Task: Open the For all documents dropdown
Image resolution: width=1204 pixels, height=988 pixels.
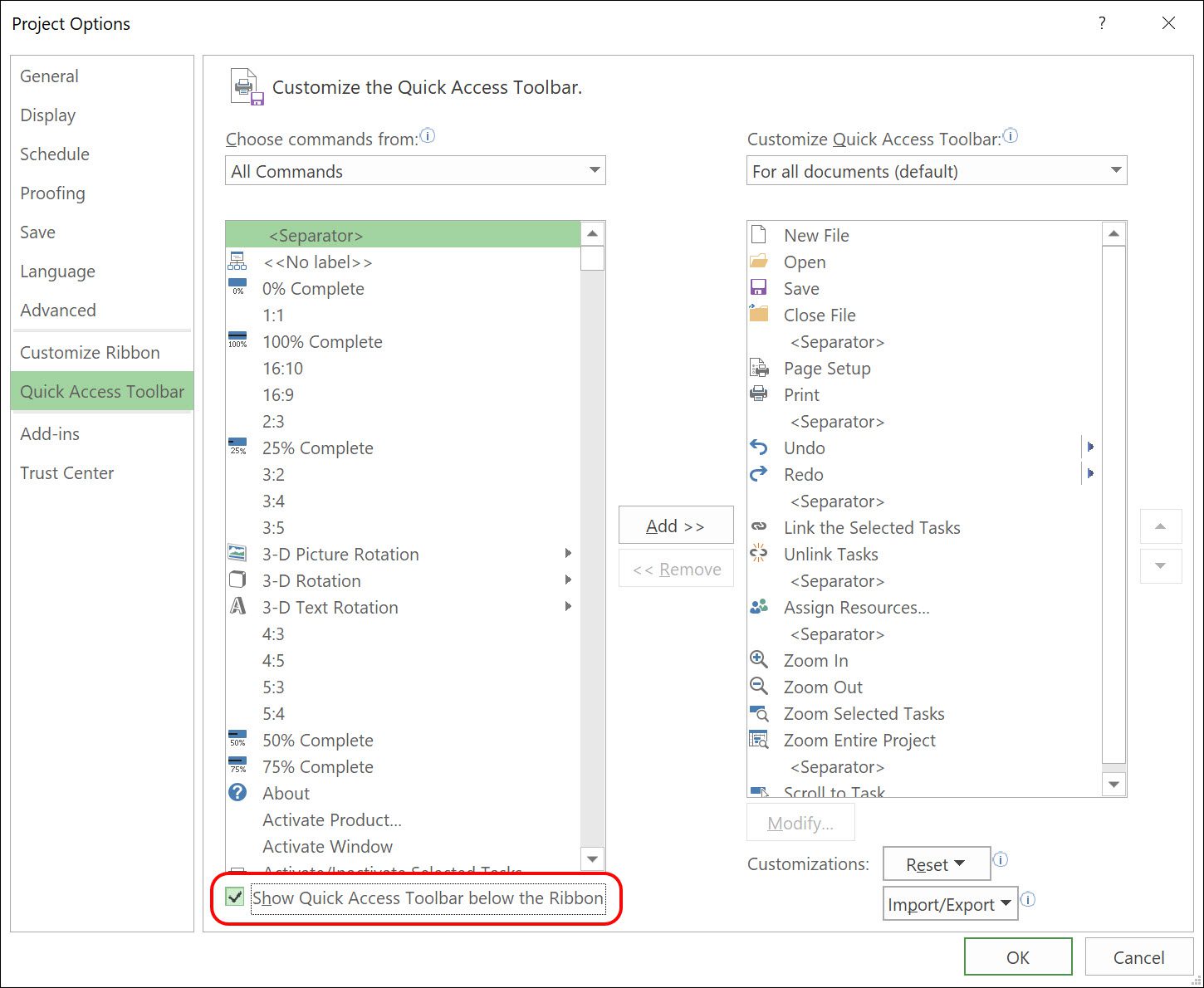Action: pyautogui.click(x=937, y=171)
